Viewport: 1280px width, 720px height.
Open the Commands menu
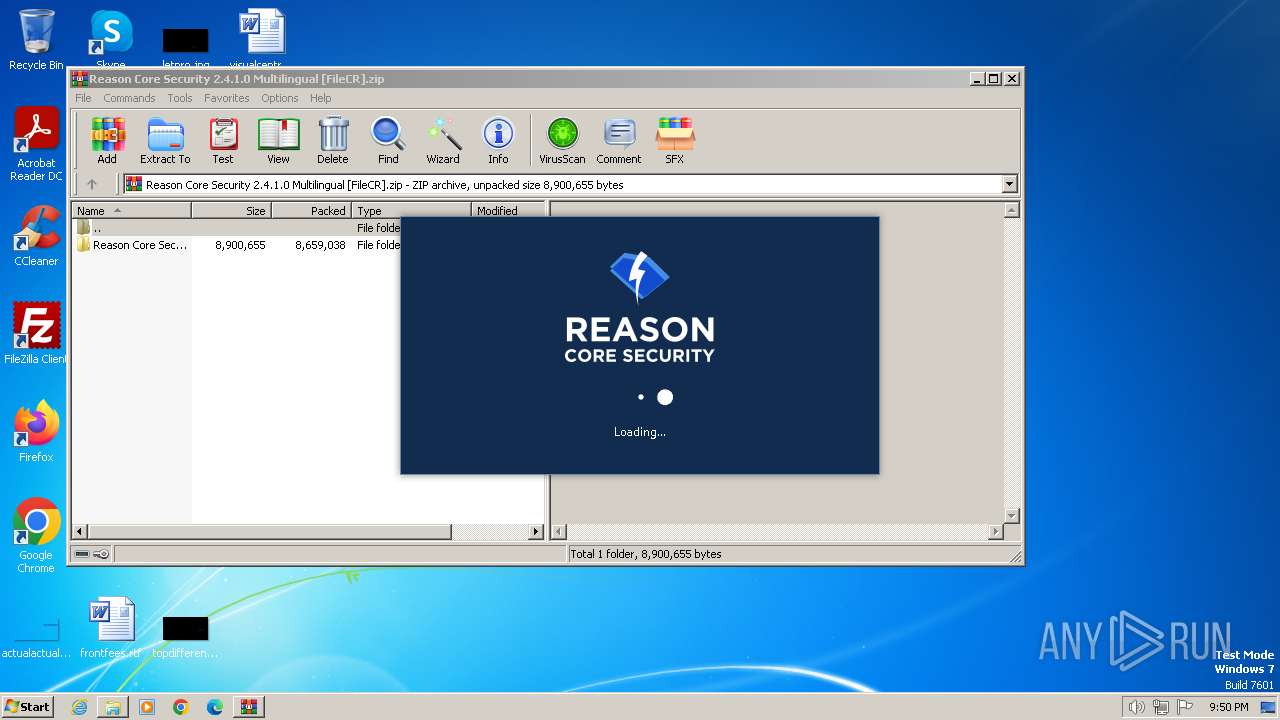[x=129, y=98]
